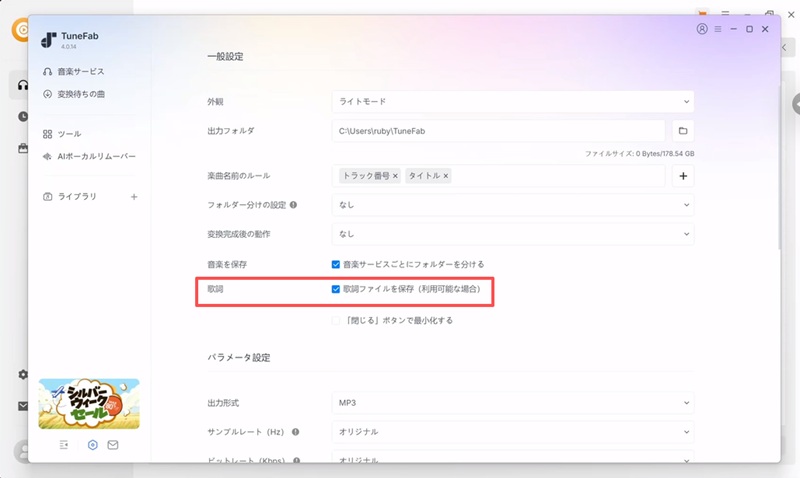Click the 音楽を保存 label
Image resolution: width=800 pixels, height=478 pixels.
pyautogui.click(x=227, y=264)
